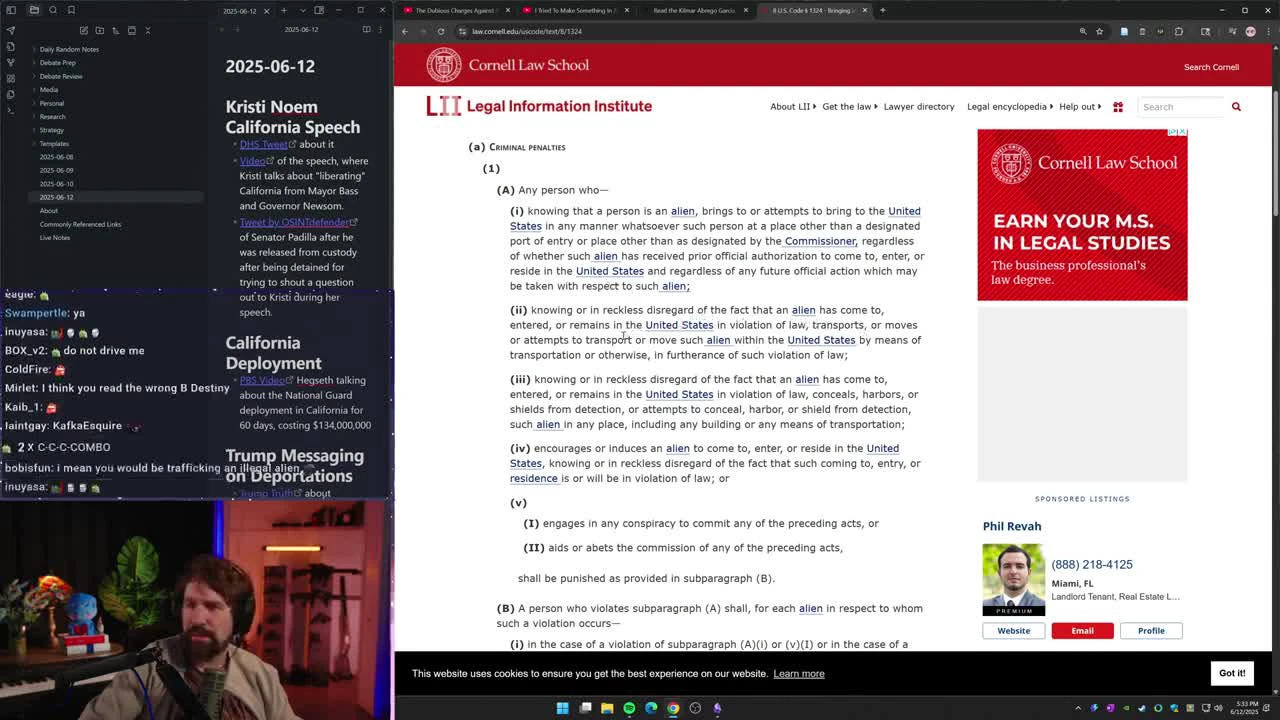Go back in the Chrome browser

pos(404,31)
